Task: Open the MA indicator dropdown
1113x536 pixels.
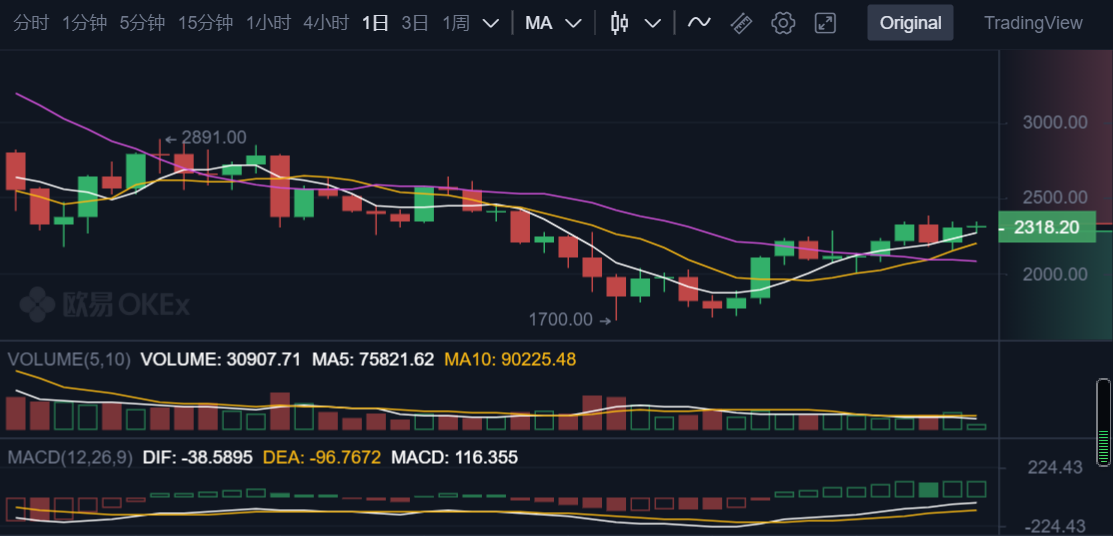Action: pyautogui.click(x=553, y=23)
